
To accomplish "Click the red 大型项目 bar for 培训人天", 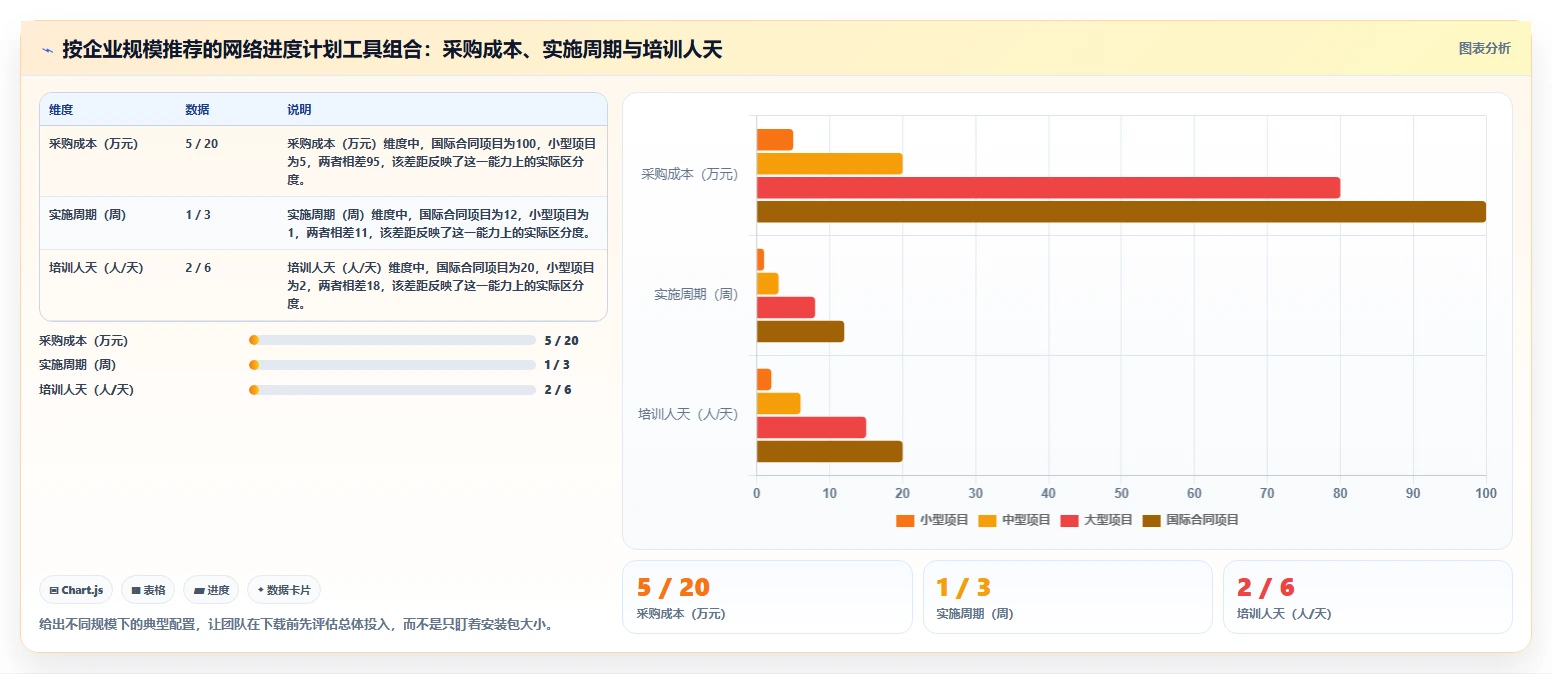I will (x=811, y=428).
